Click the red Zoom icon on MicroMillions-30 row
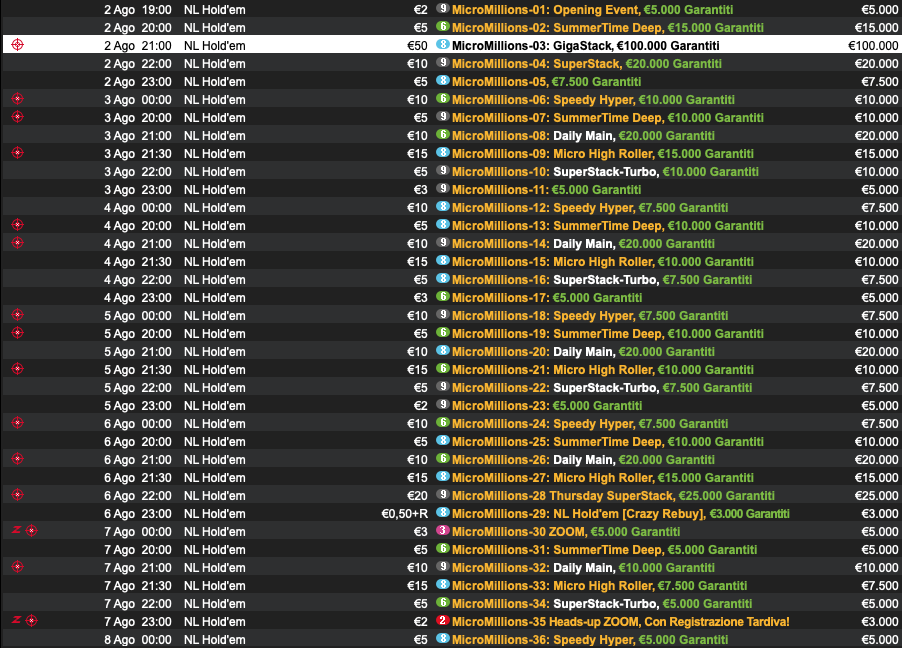 coord(16,530)
